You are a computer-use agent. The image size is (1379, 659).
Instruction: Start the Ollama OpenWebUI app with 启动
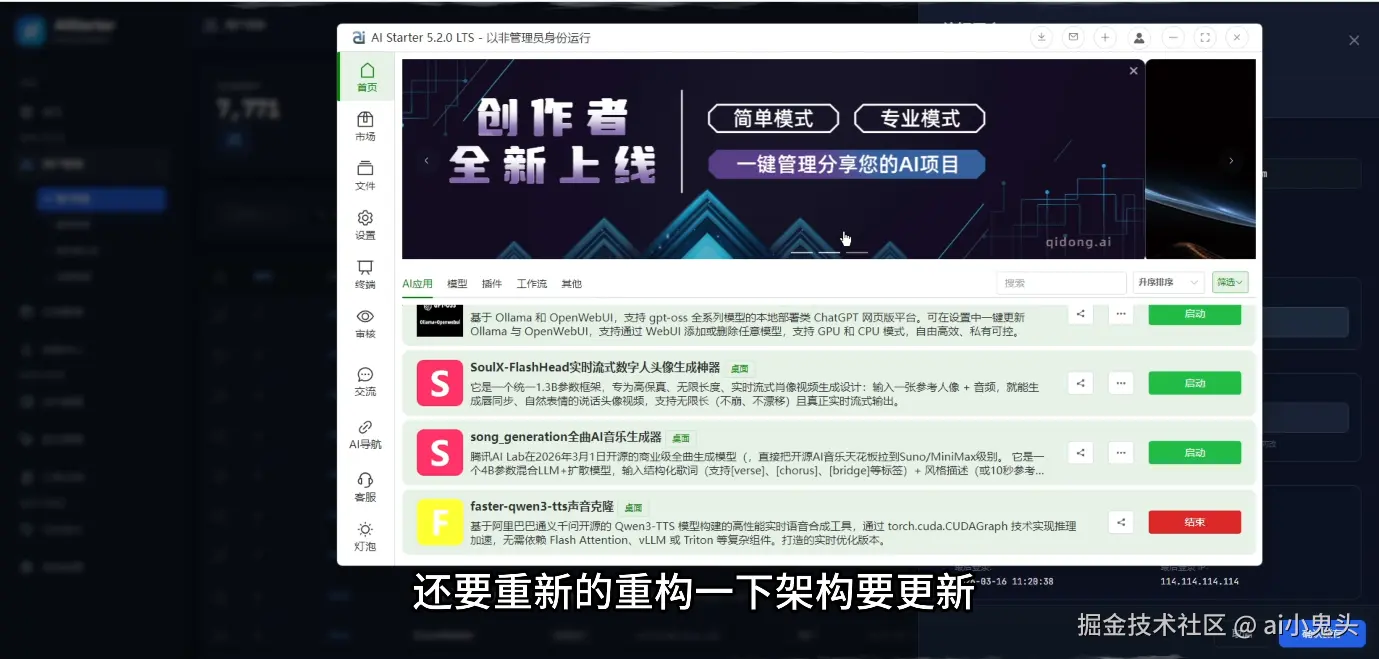[1194, 314]
